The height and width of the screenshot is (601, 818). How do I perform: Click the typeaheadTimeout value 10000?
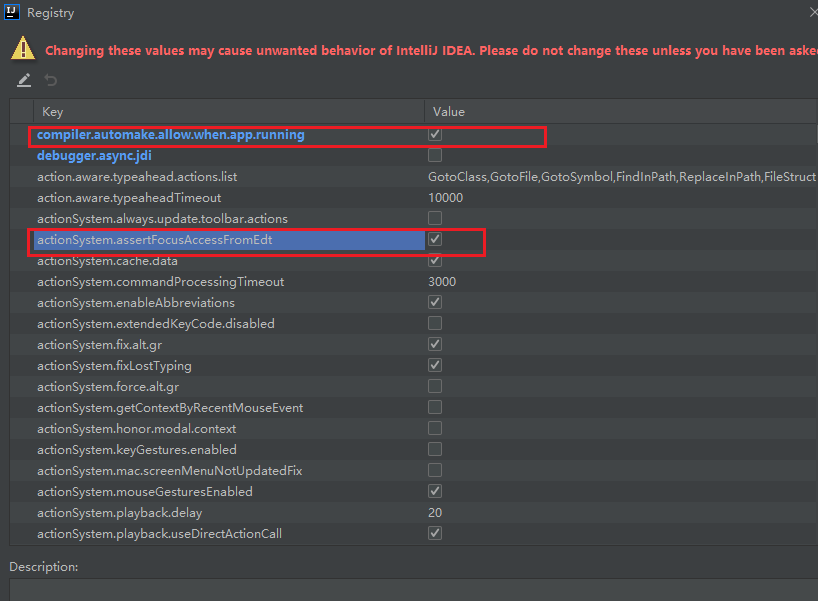click(x=446, y=198)
